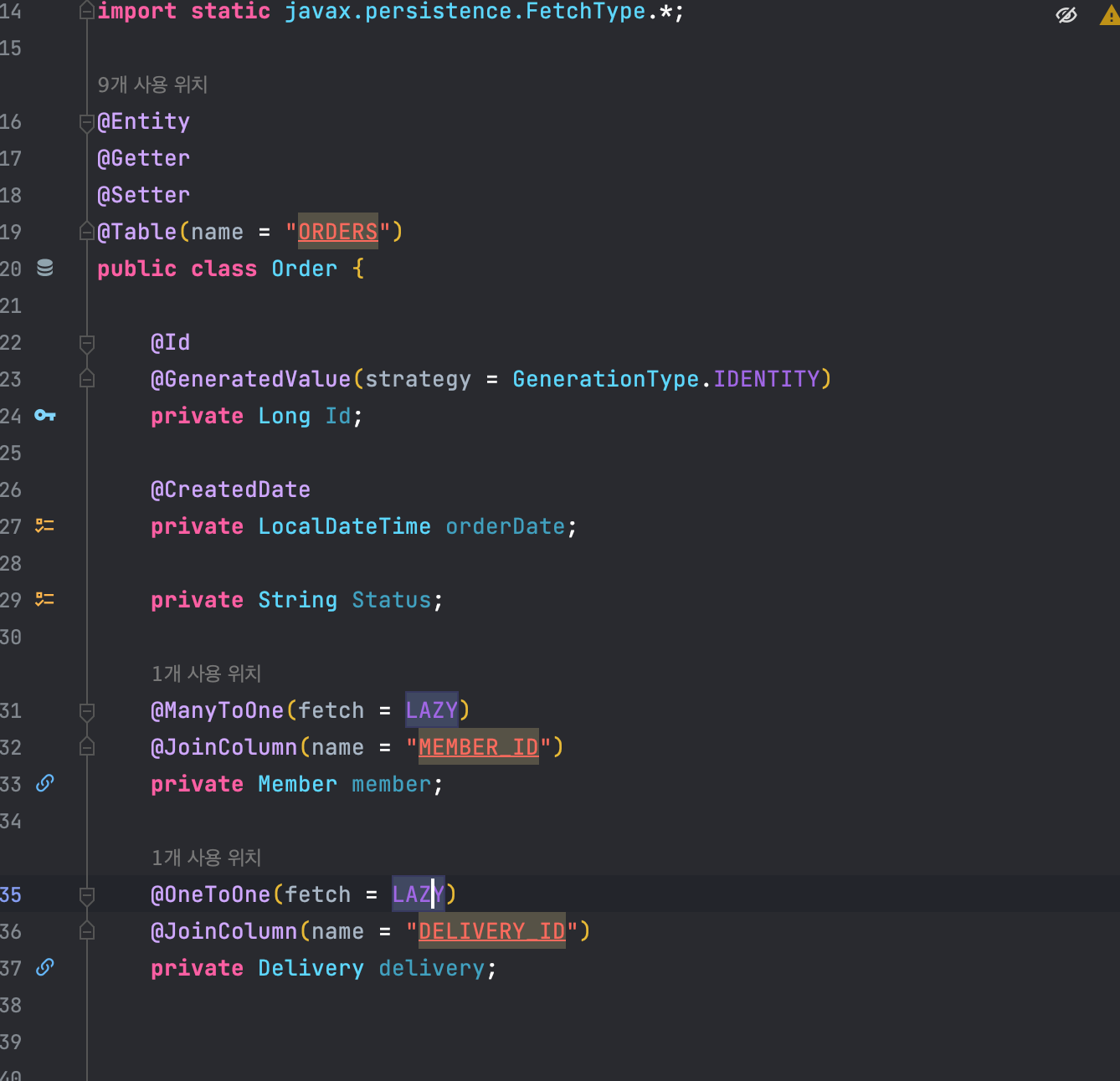This screenshot has width=1120, height=1081.
Task: Click the relationship link gutter icon at line 33
Action: (x=45, y=783)
